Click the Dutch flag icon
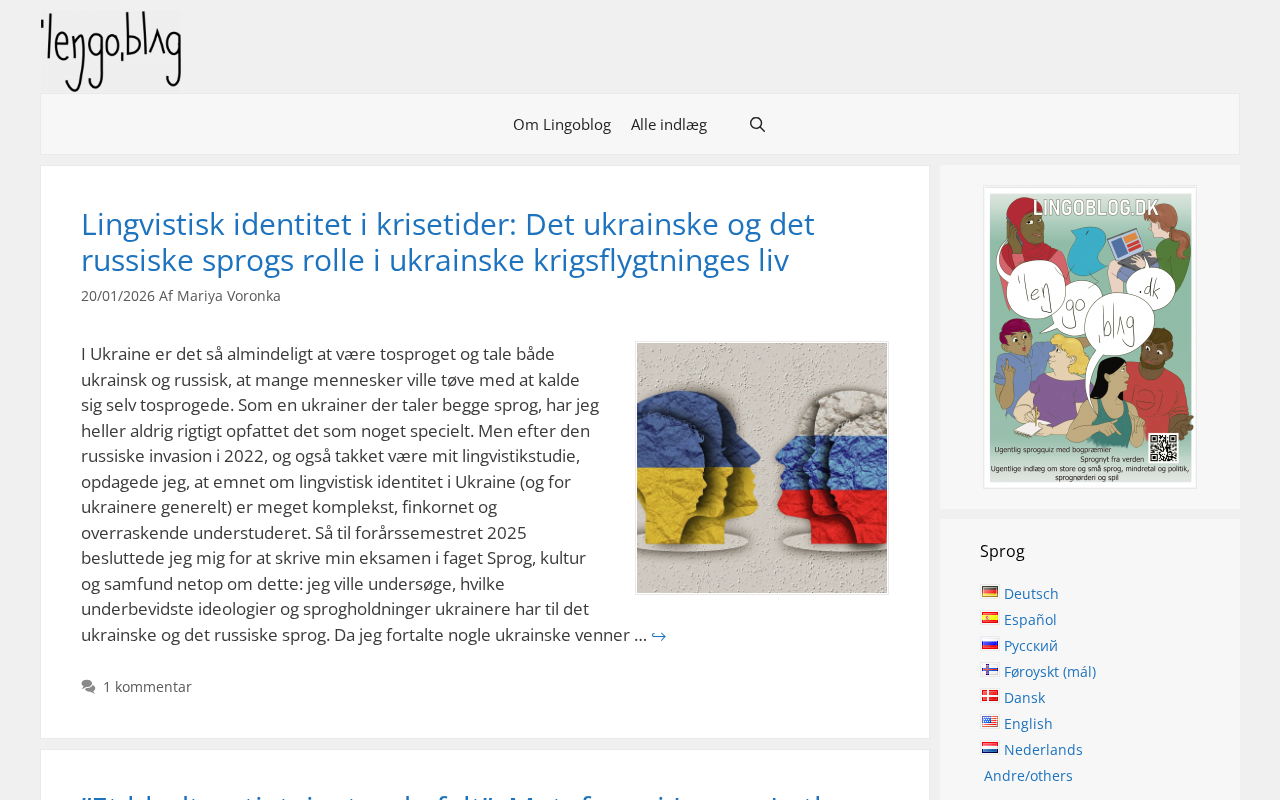1280x800 pixels. click(990, 748)
